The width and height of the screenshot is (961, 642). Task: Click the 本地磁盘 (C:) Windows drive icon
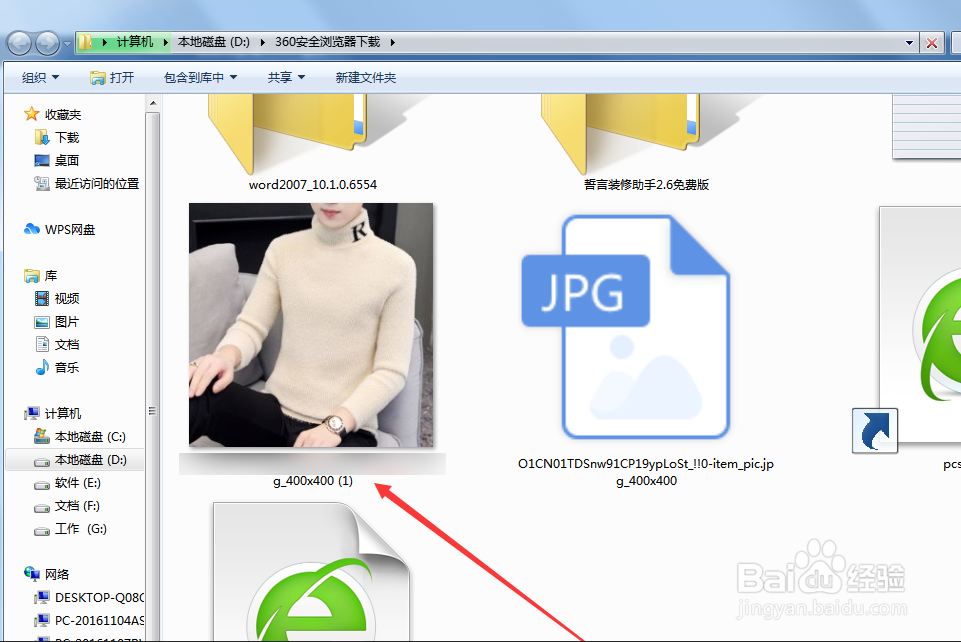[42, 436]
